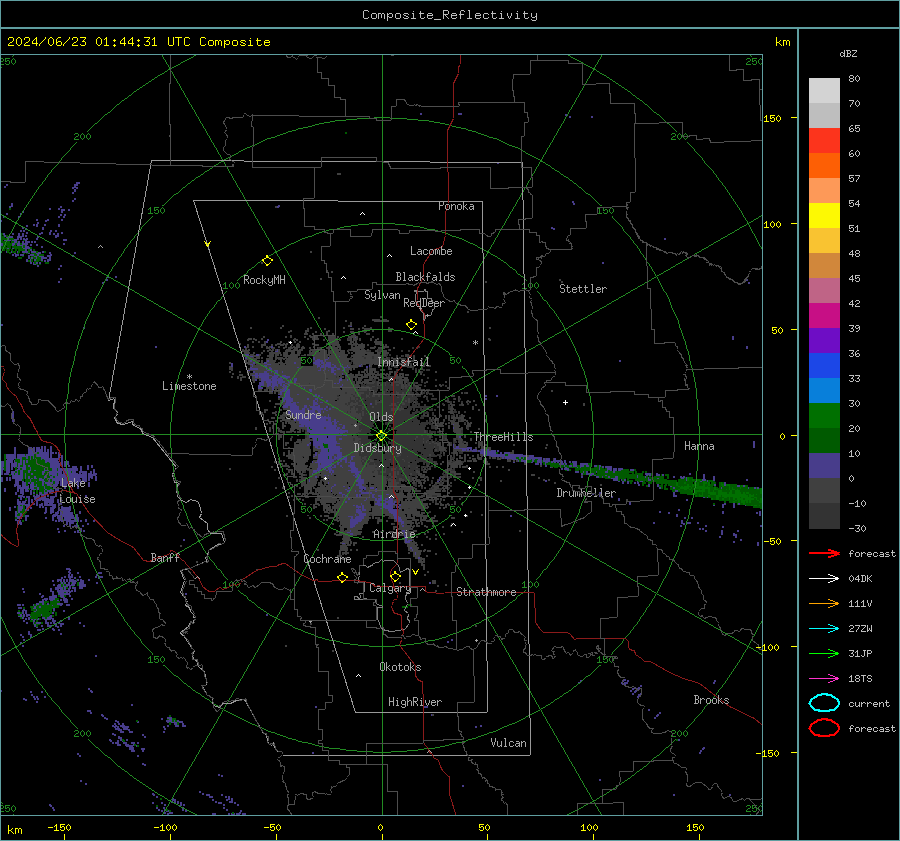Pick the cyan 27ZW arrow legend icon

tap(824, 628)
